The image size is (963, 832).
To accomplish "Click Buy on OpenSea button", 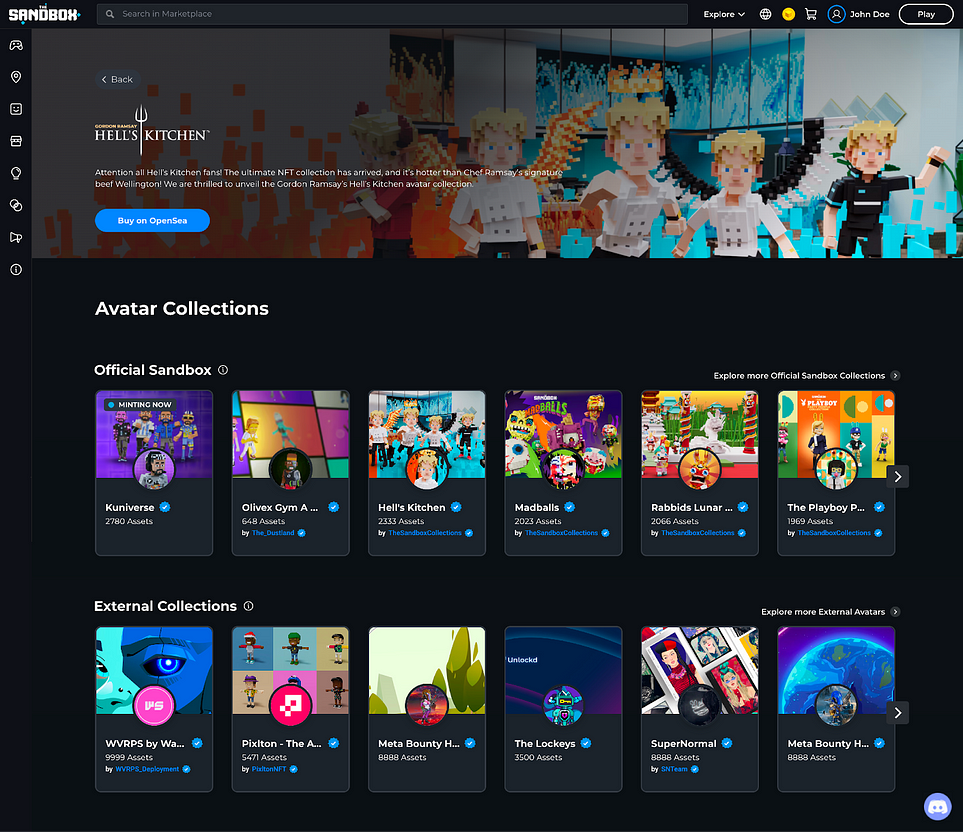I will [x=152, y=220].
